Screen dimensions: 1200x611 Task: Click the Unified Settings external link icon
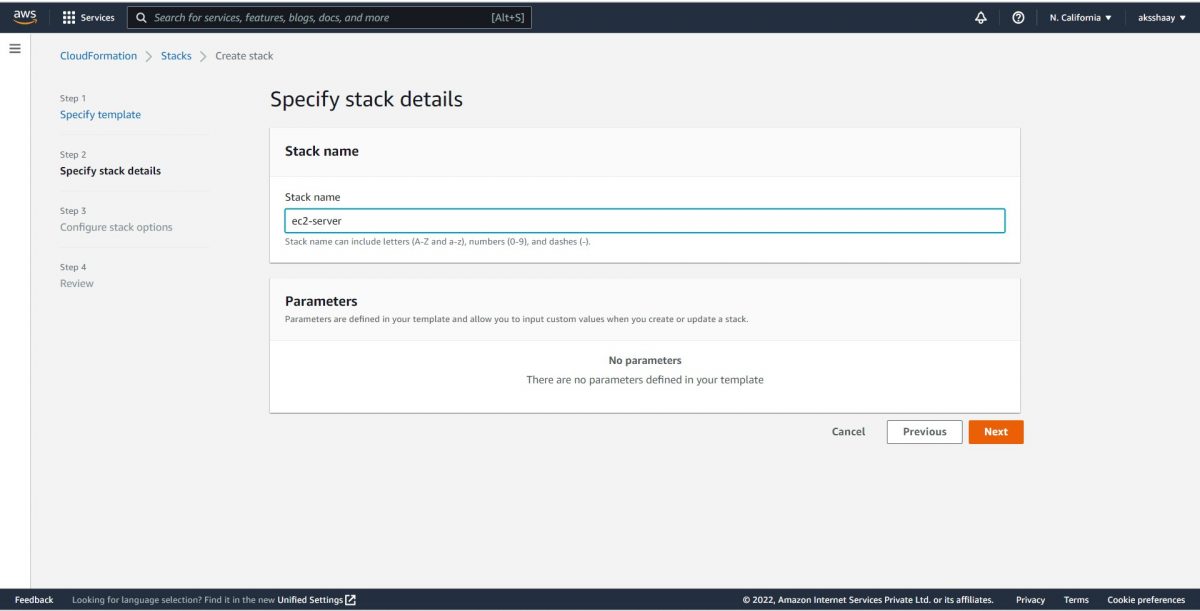pyautogui.click(x=351, y=600)
